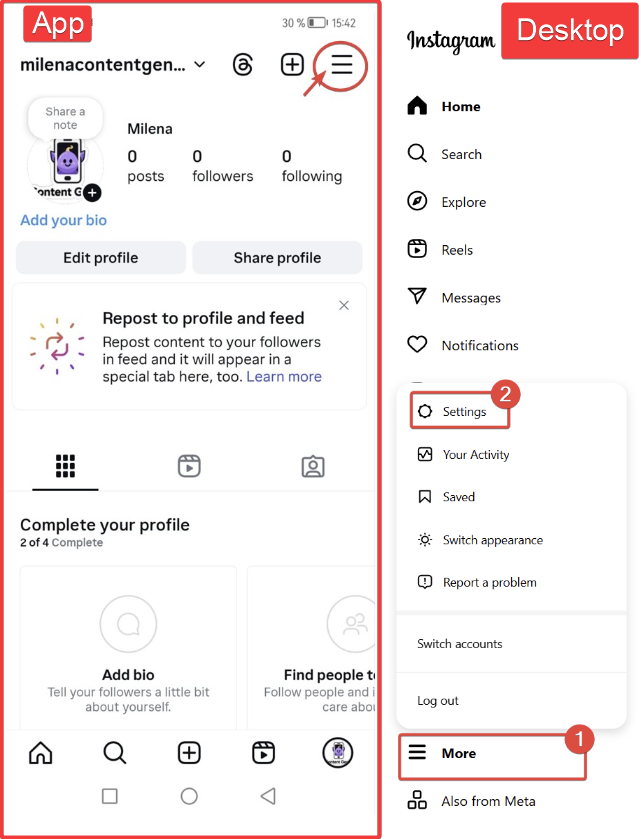Open Explore in the desktop sidebar
The image size is (641, 839).
463,202
